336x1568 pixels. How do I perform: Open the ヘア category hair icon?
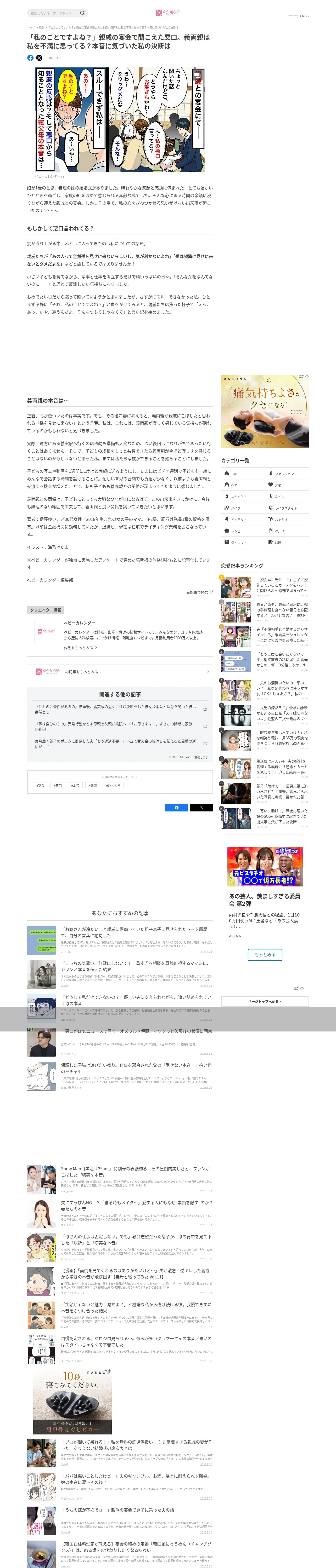pos(227,485)
